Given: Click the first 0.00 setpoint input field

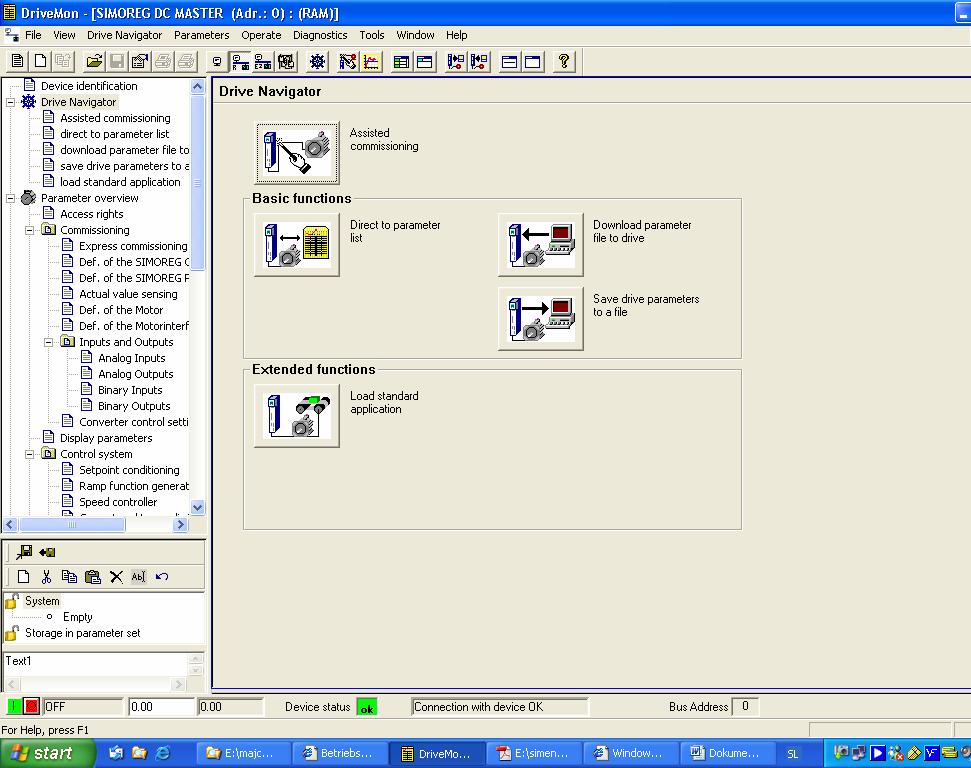Looking at the screenshot, I should [161, 707].
